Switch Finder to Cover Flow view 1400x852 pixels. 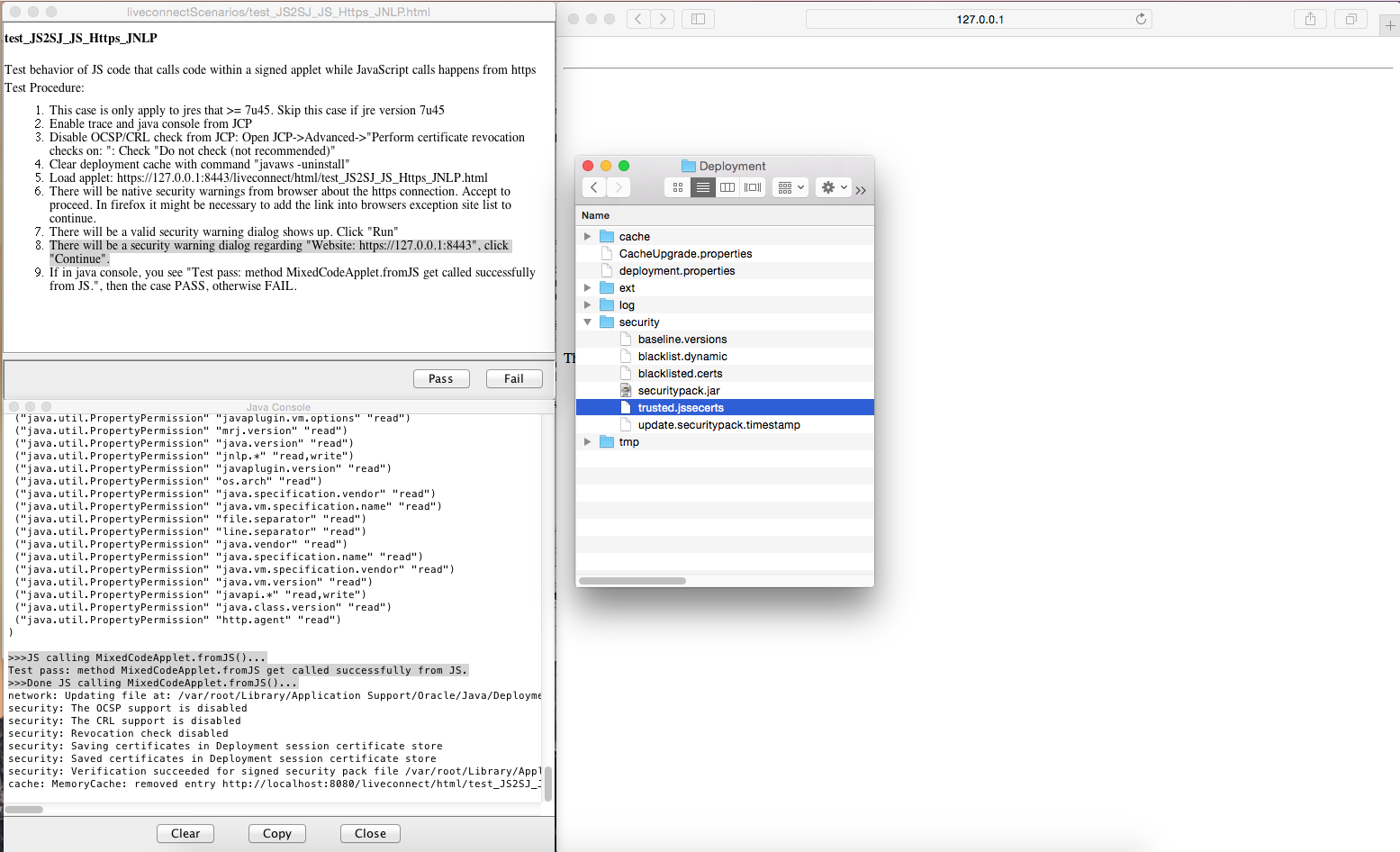tap(753, 187)
